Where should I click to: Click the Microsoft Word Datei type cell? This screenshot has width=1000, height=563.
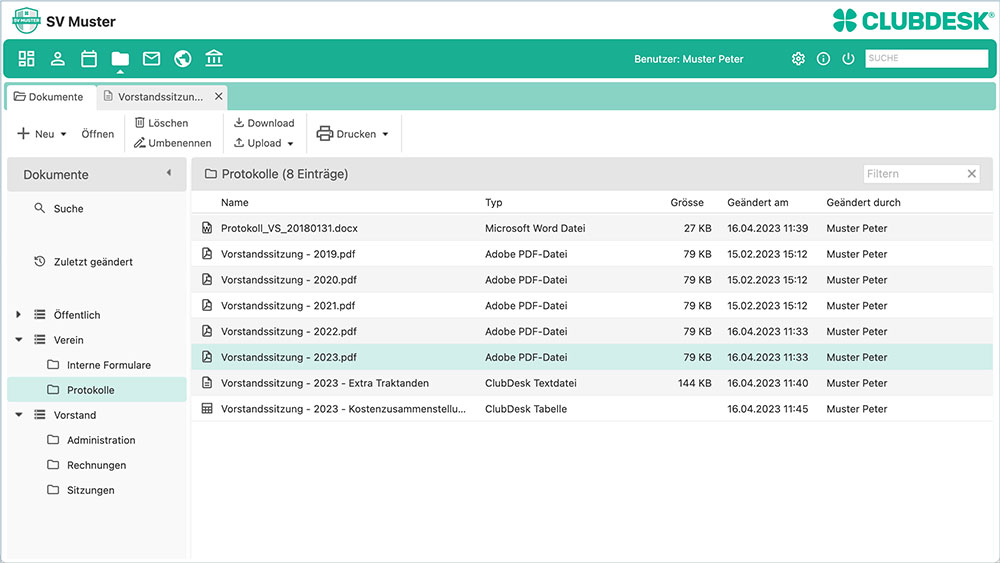tap(535, 228)
